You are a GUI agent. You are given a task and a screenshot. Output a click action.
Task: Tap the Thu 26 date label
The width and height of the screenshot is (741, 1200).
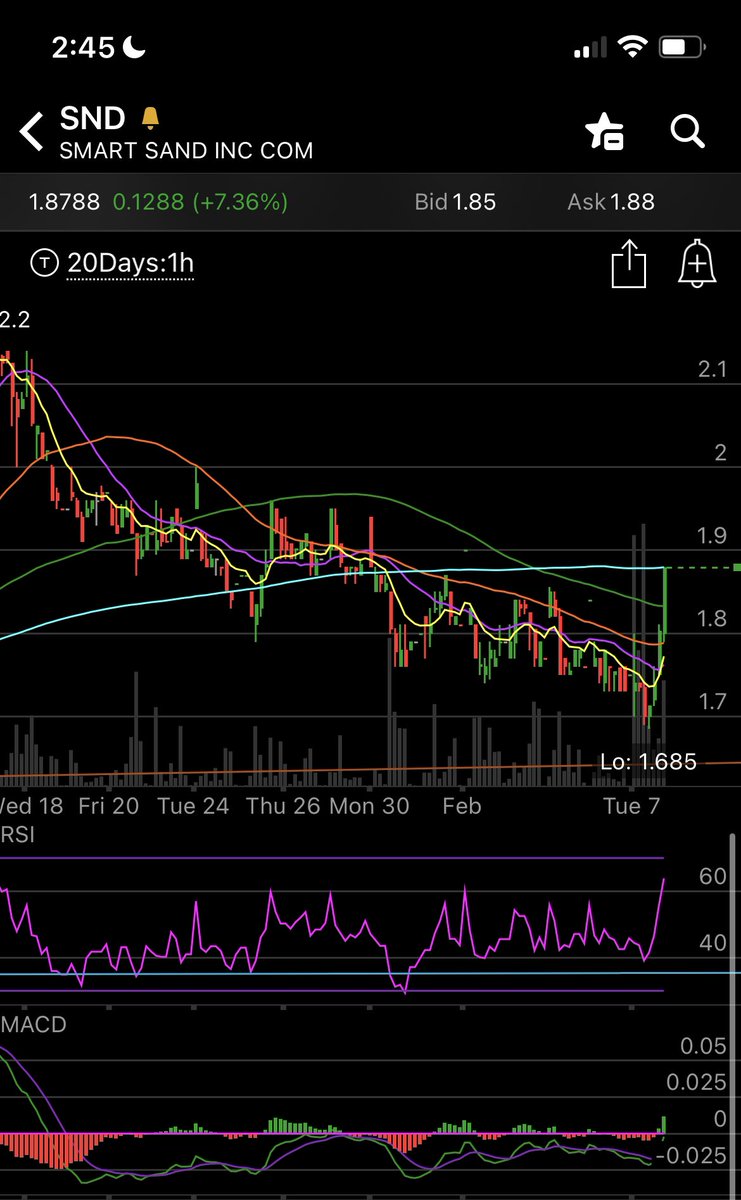pos(283,806)
